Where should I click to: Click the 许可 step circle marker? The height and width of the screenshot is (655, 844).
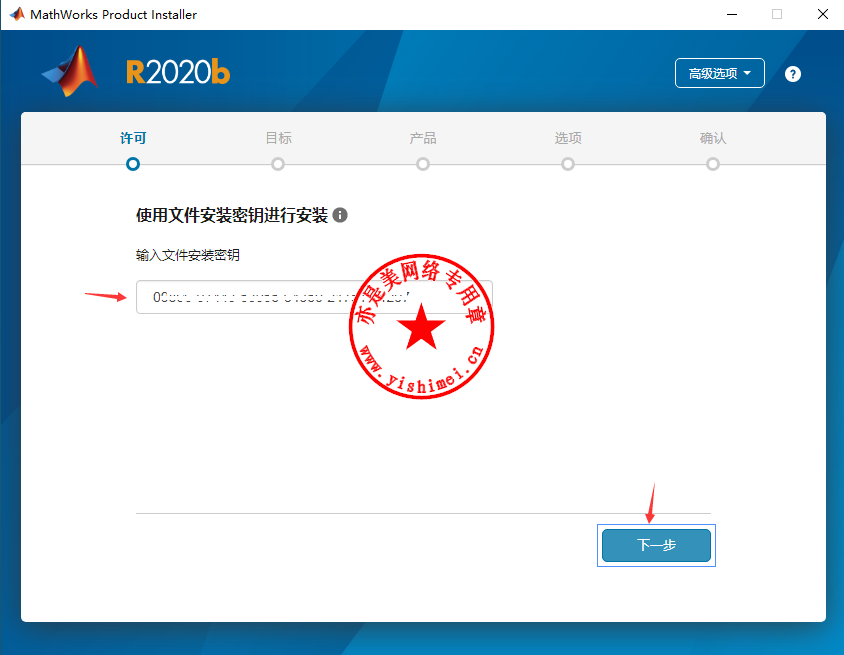point(133,164)
